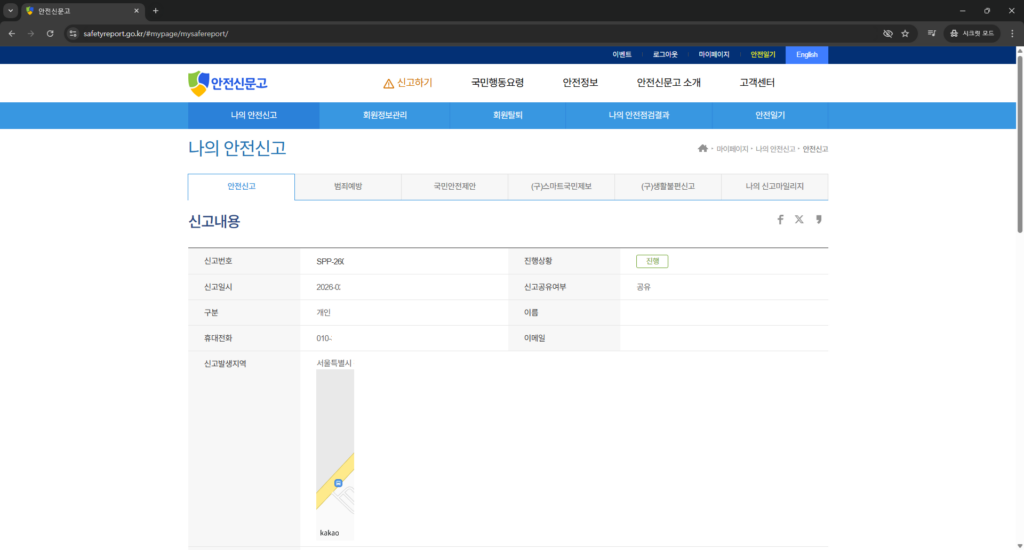1024x550 pixels.
Task: Share report via X (Twitter) icon
Action: pyautogui.click(x=799, y=220)
